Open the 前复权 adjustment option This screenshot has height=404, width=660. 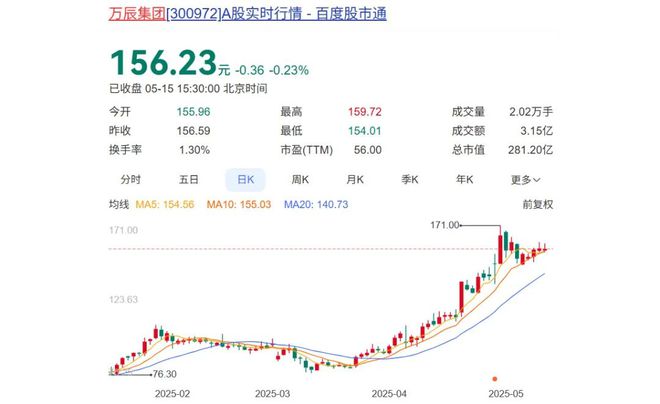[x=538, y=205]
